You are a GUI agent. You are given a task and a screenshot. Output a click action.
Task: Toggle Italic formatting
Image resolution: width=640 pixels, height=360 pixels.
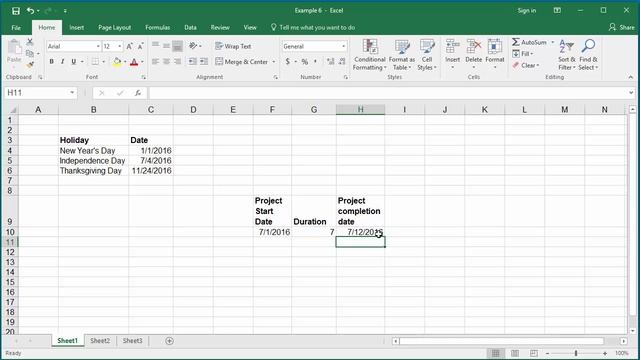[x=62, y=62]
